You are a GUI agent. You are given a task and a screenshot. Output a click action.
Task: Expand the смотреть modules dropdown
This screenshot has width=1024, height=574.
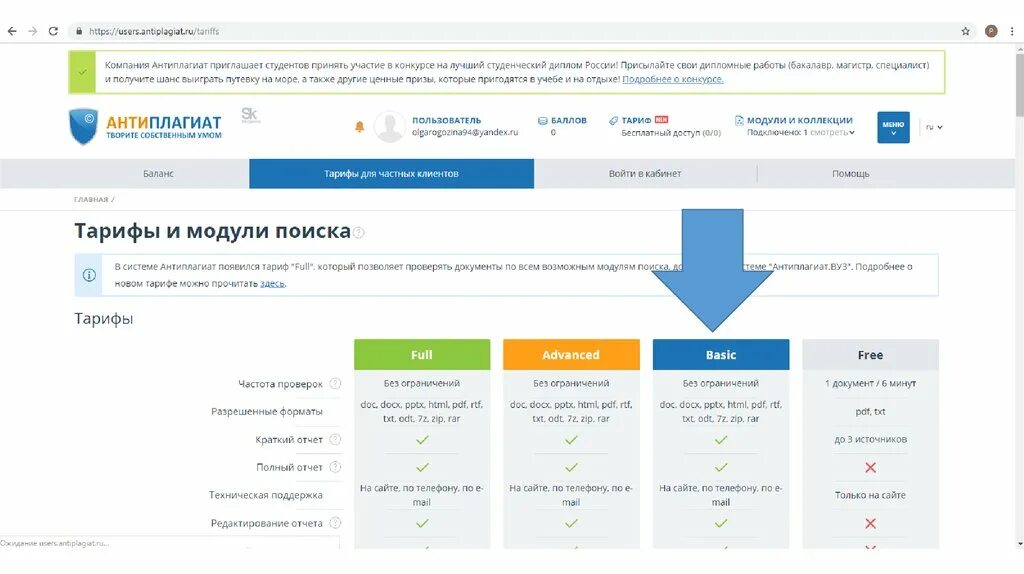point(832,133)
